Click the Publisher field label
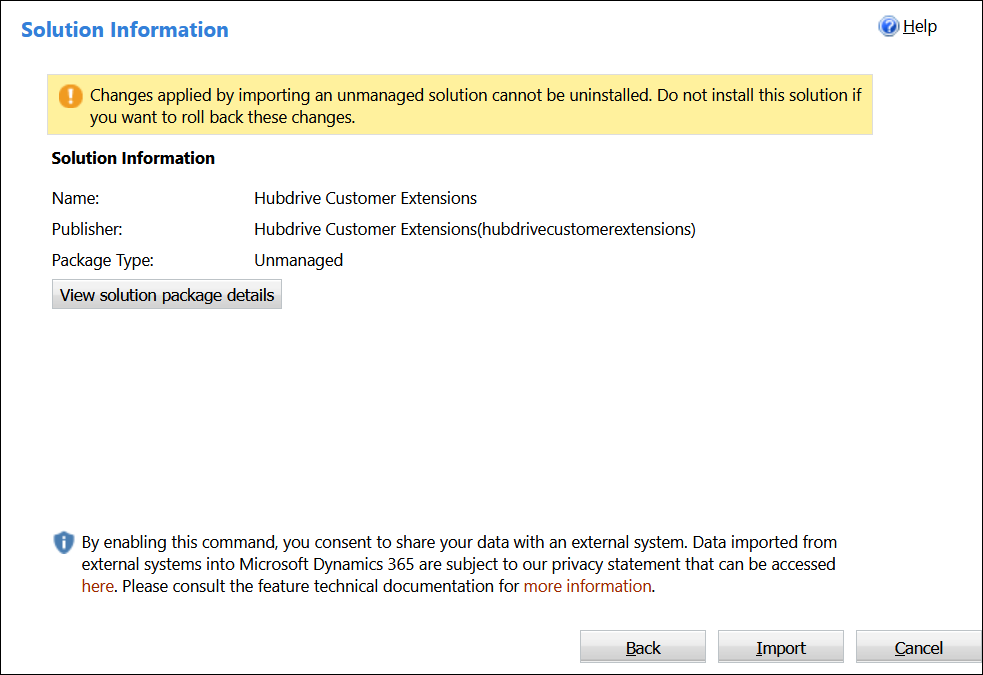 click(x=87, y=229)
